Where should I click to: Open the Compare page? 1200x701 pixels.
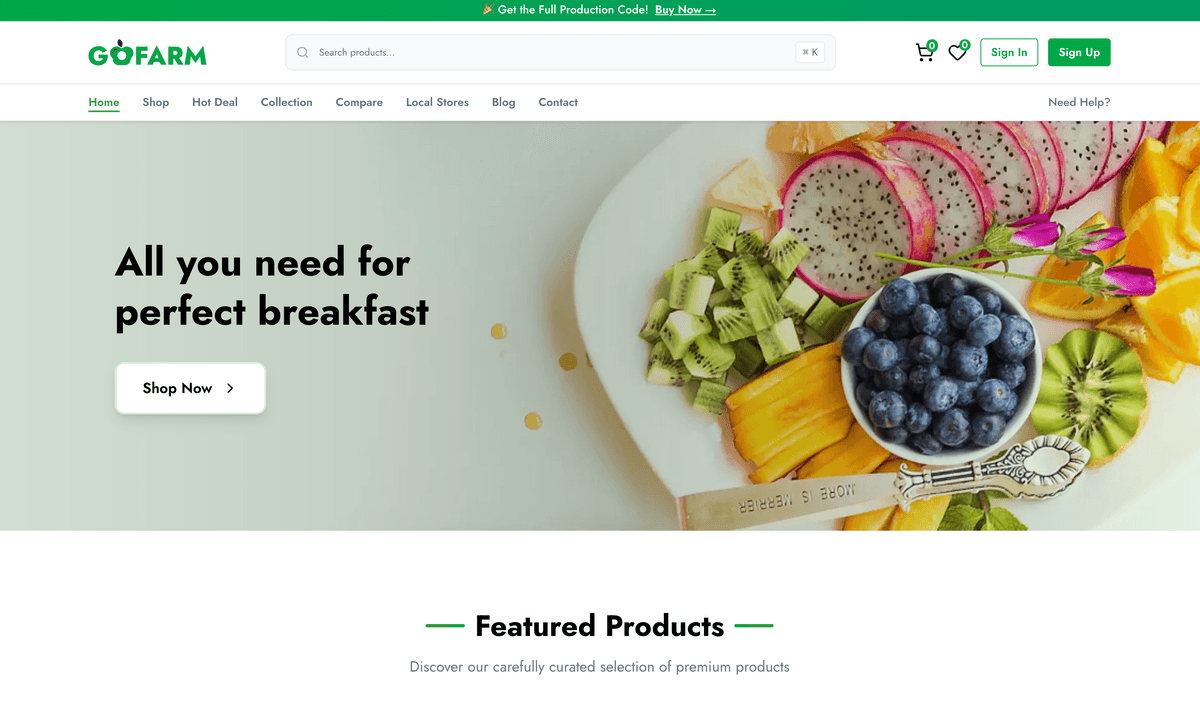click(359, 102)
